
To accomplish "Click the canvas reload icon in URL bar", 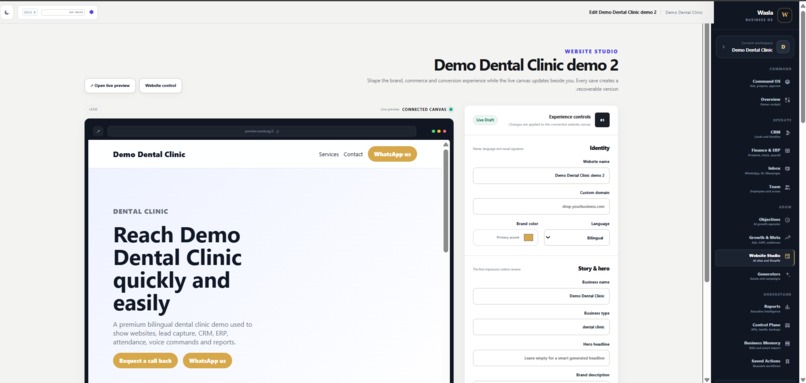I will coord(278,131).
